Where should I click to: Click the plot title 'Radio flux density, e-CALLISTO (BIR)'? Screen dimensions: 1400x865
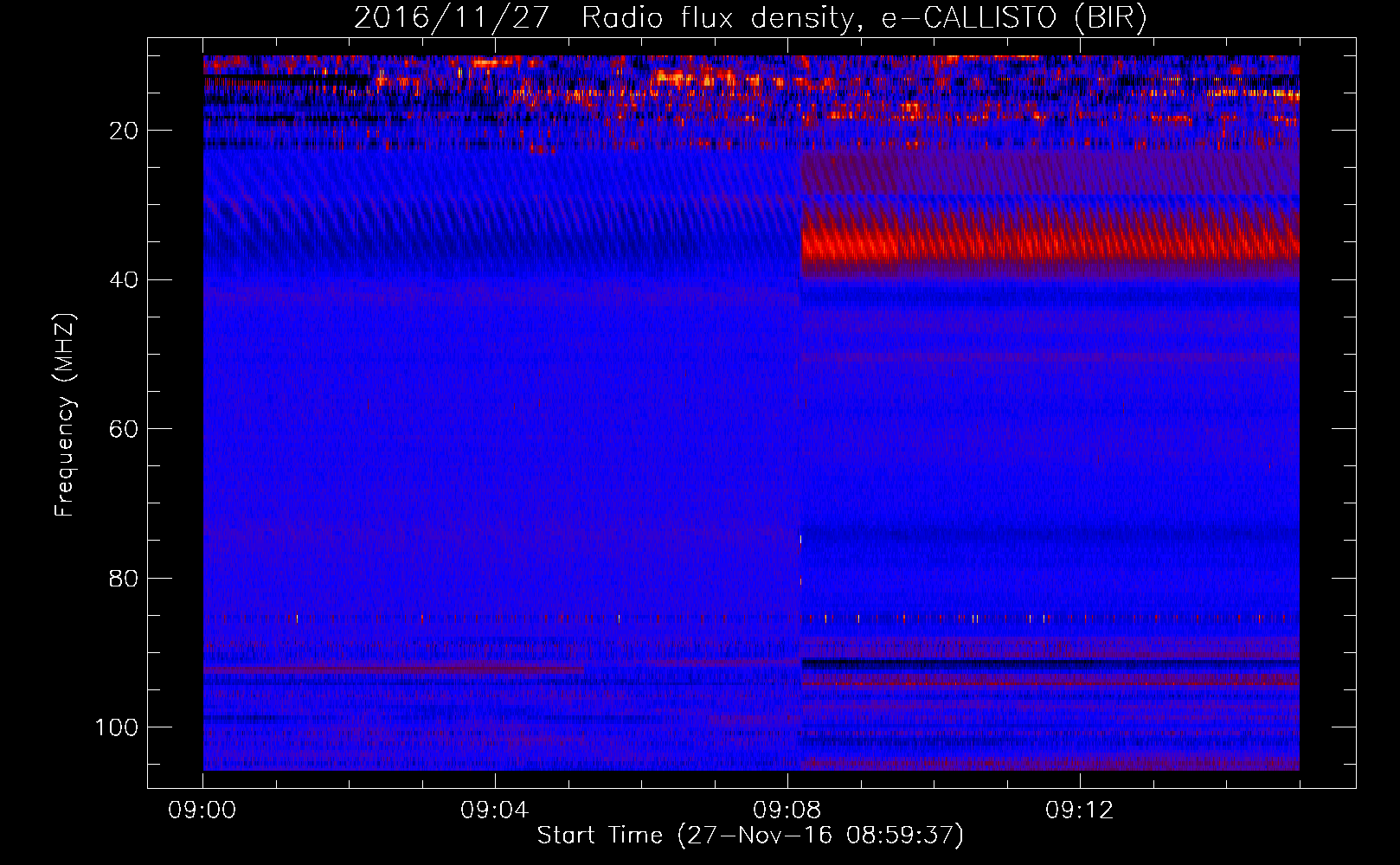click(864, 17)
